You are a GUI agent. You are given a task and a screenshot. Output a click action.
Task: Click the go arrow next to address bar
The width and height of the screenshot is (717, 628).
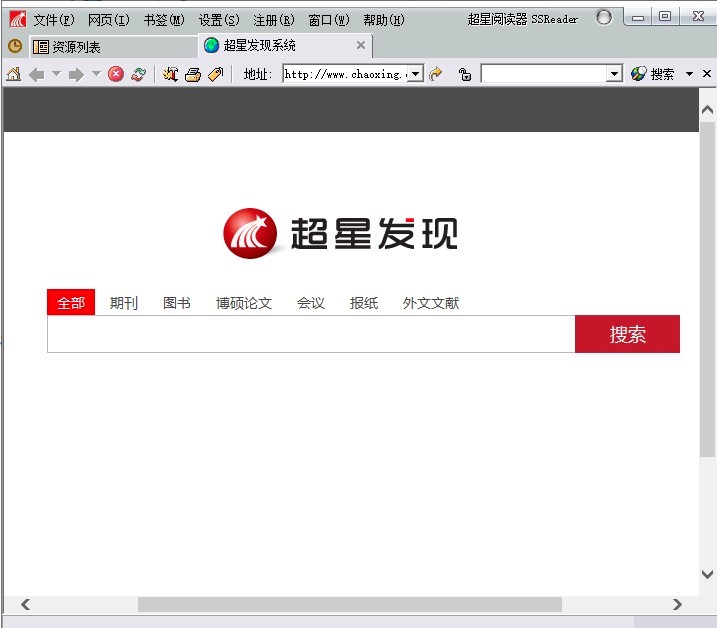tap(436, 74)
